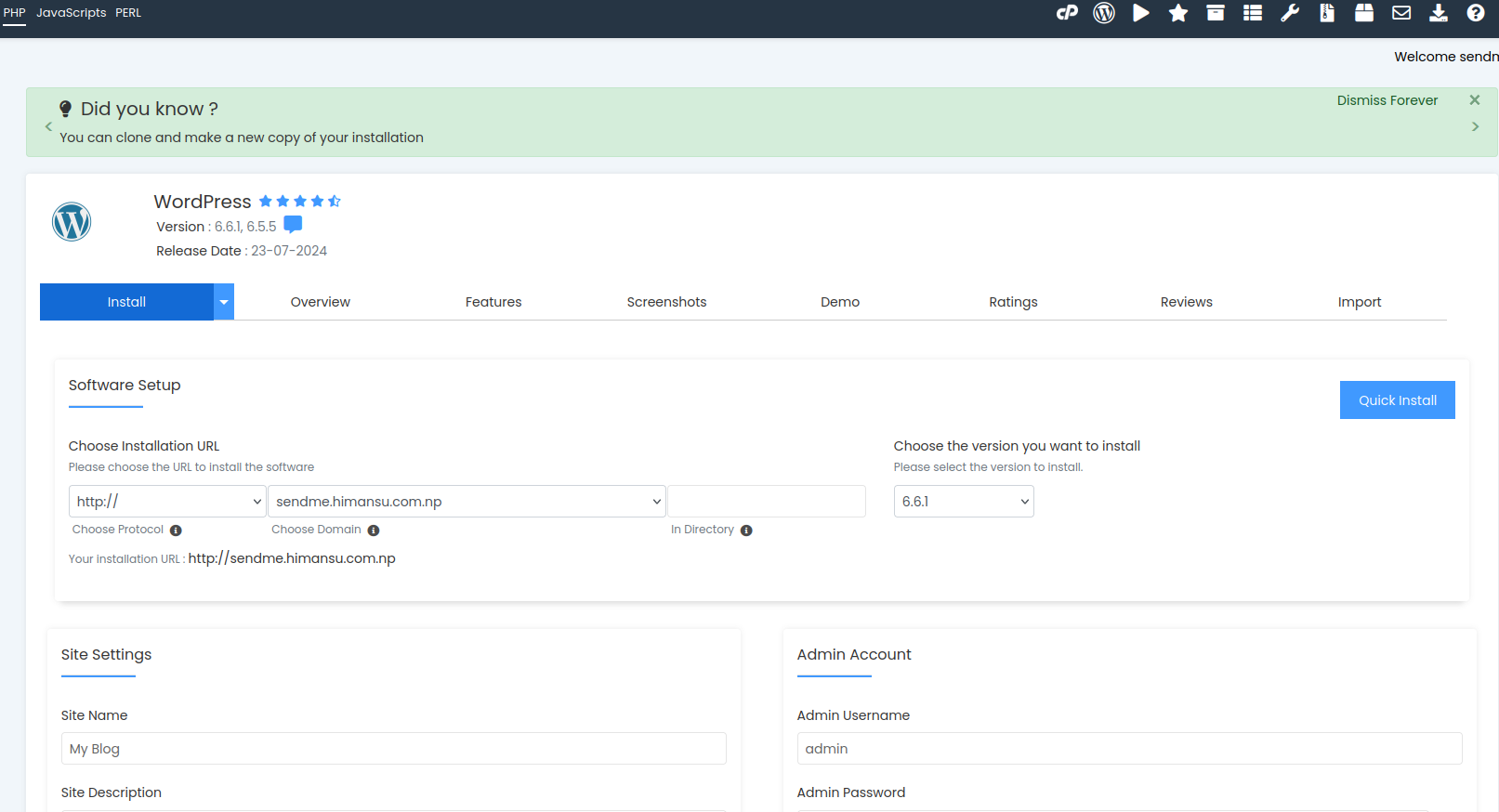
Task: Click the info icon beside Choose Protocol
Action: [176, 530]
